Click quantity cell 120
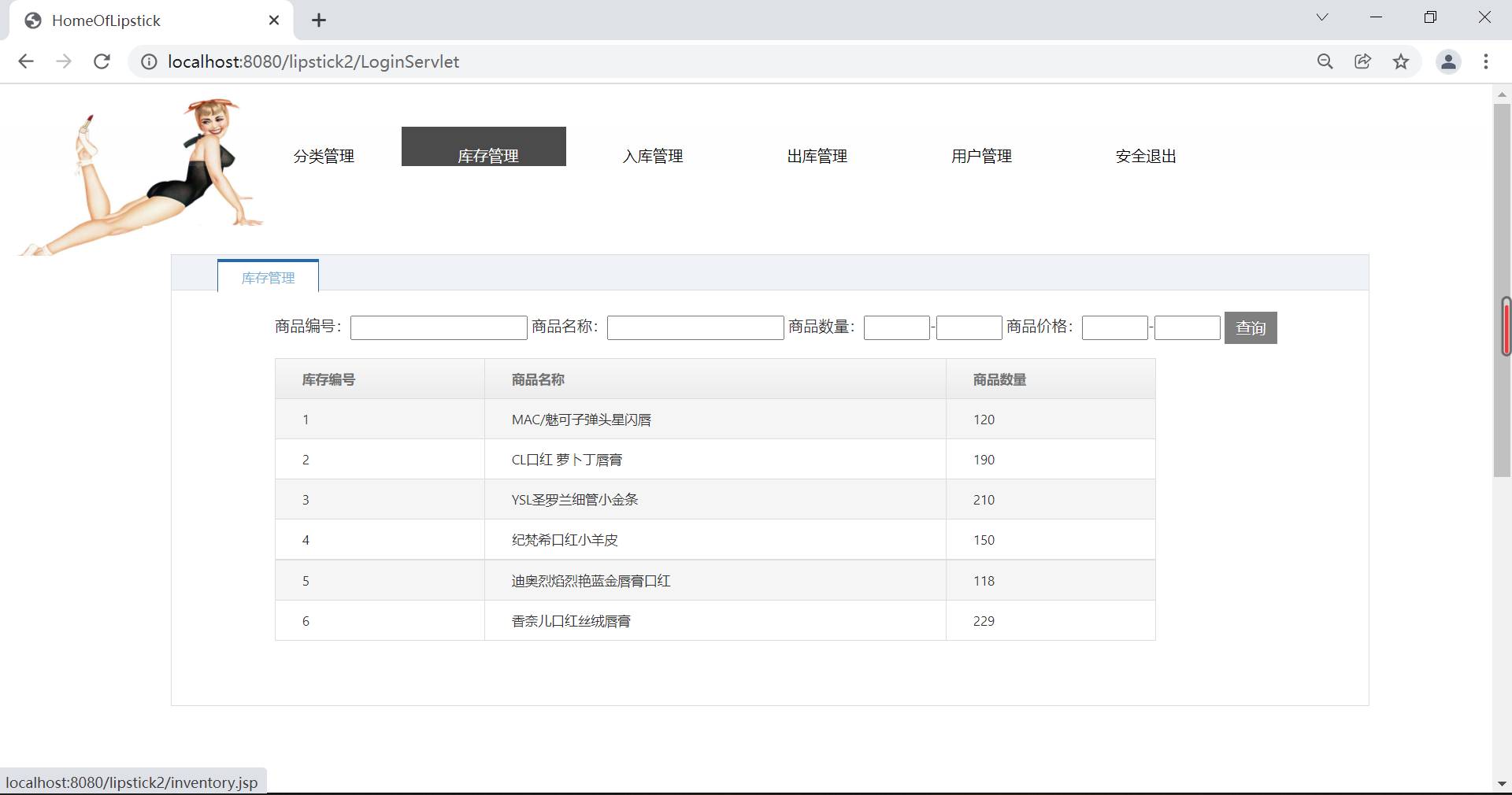This screenshot has width=1512, height=795. pos(1051,420)
